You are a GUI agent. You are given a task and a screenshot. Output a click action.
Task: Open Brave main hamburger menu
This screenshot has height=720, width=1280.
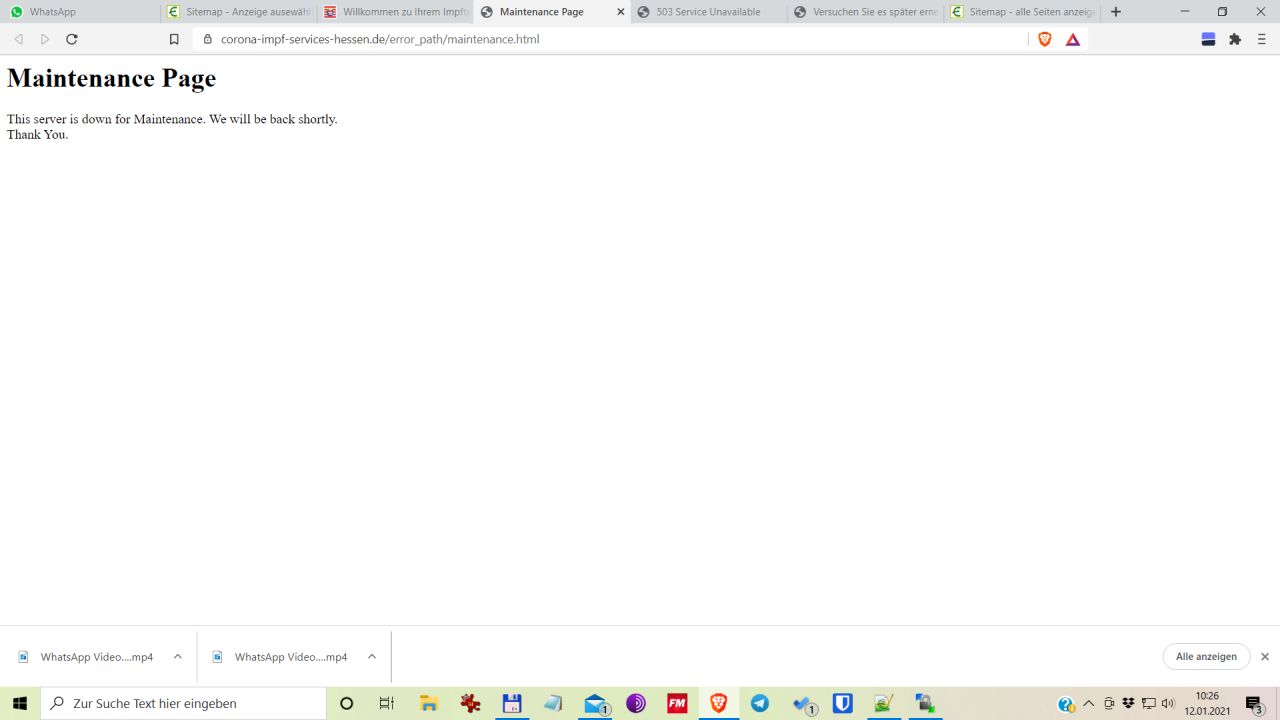(x=1262, y=39)
